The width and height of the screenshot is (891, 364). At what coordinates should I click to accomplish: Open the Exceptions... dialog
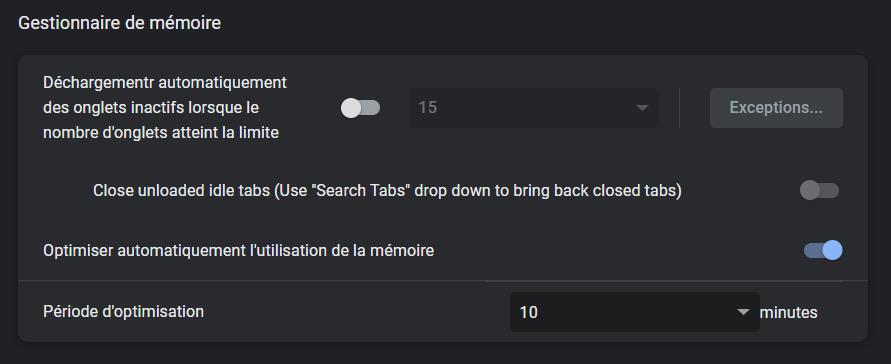[x=776, y=108]
